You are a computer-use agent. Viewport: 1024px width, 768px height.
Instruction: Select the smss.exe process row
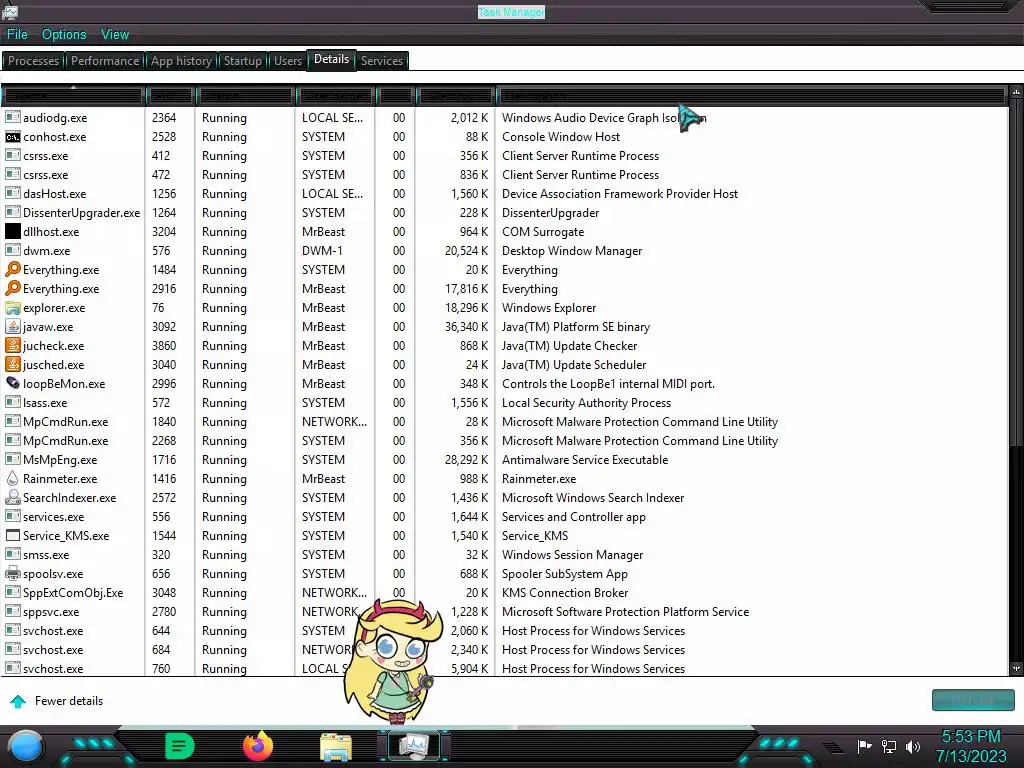(505, 554)
